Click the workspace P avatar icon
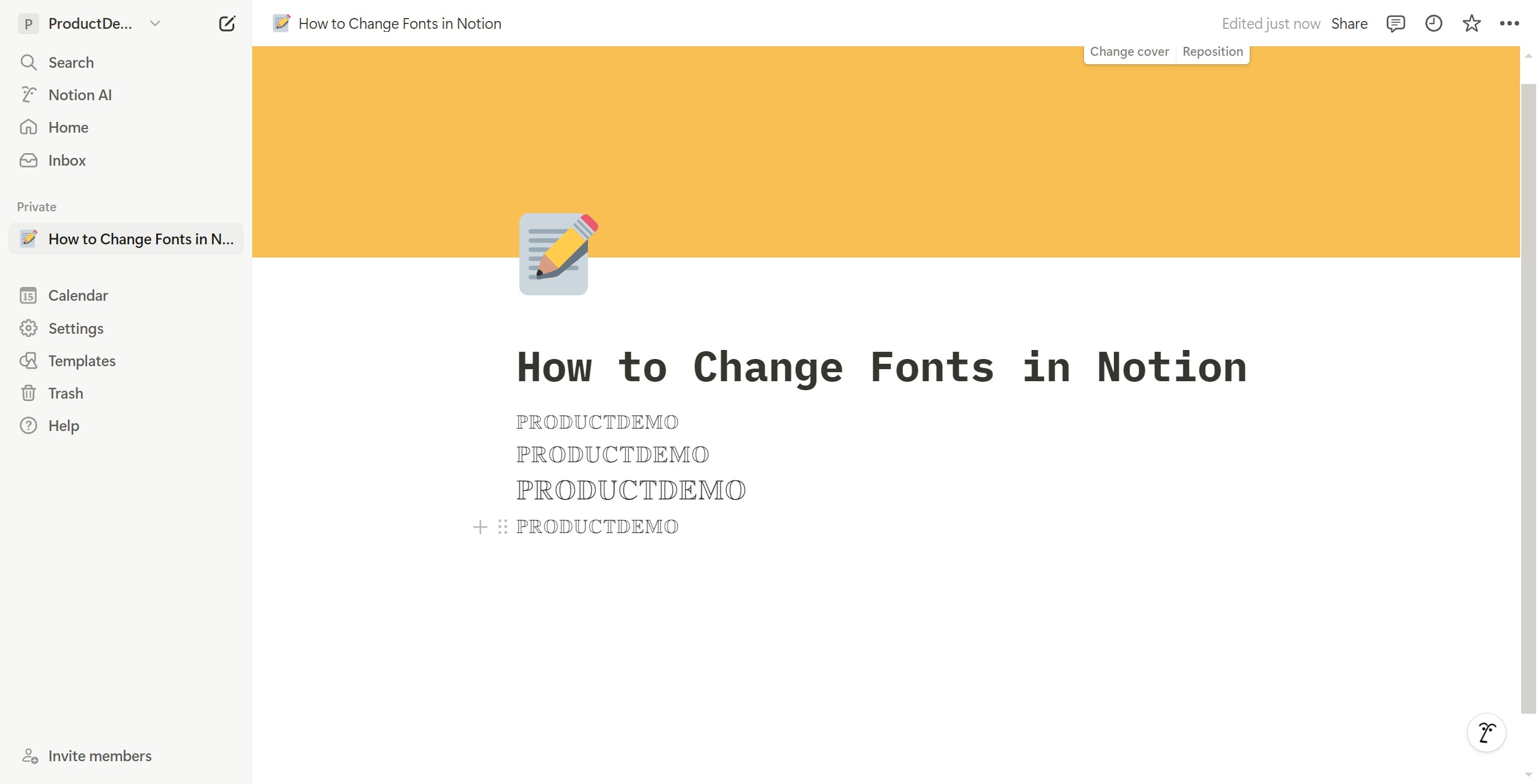Image resolution: width=1538 pixels, height=784 pixels. tap(28, 24)
